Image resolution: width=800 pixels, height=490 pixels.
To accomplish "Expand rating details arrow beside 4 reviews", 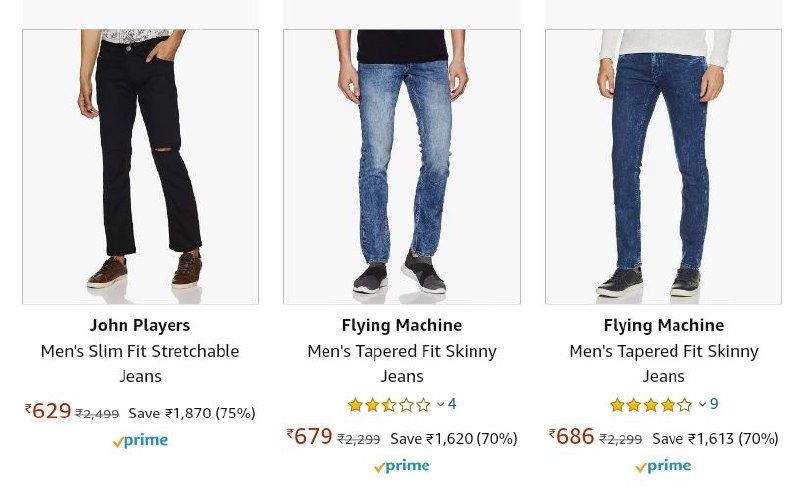I will [x=441, y=405].
